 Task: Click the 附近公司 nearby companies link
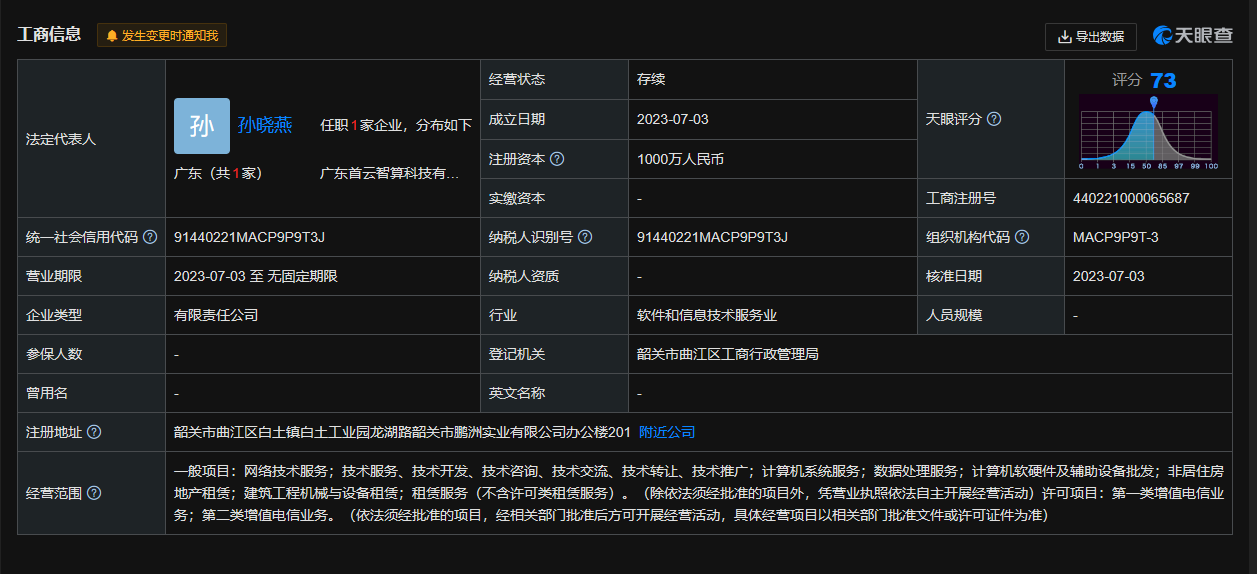667,432
